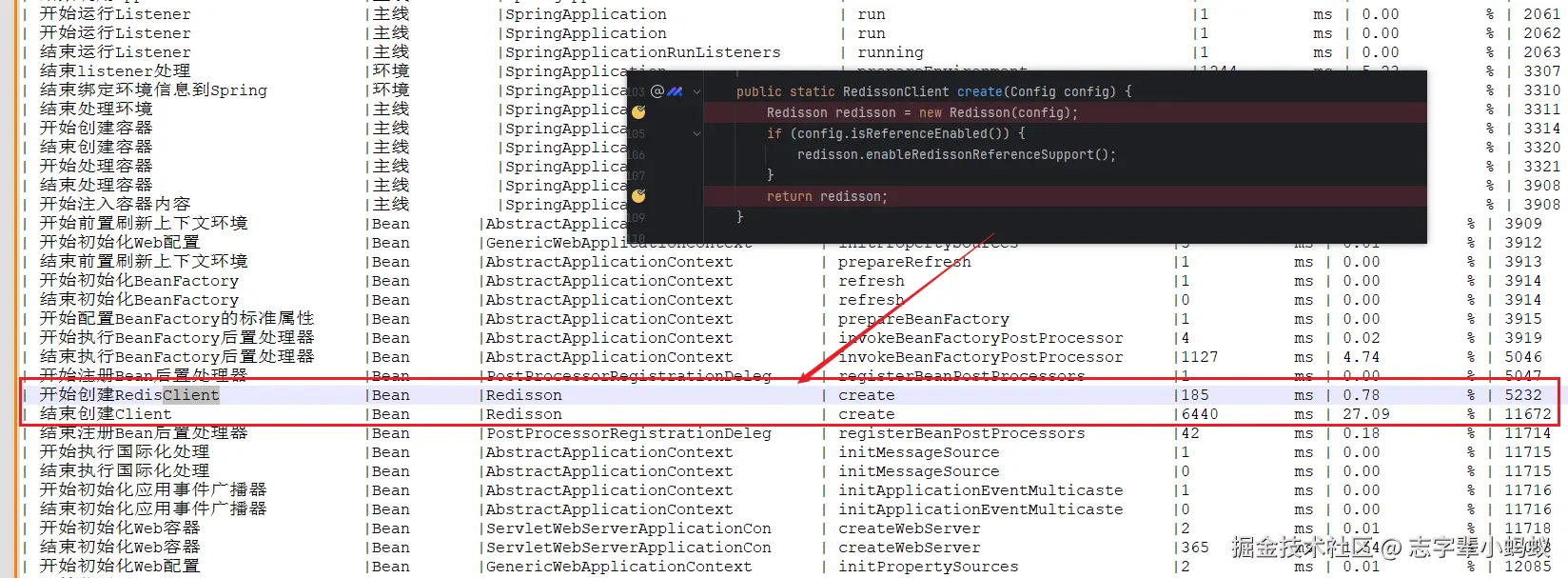Click 'prepareRefresh' method name
This screenshot has width=1568, height=578.
click(x=905, y=261)
